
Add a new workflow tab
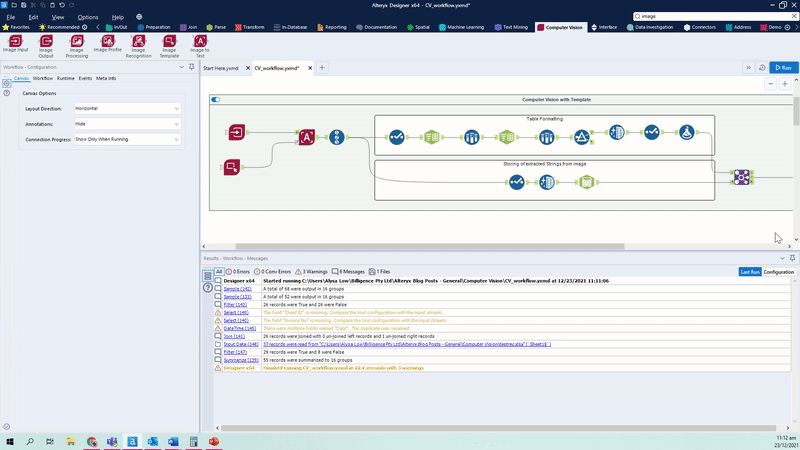(x=322, y=67)
